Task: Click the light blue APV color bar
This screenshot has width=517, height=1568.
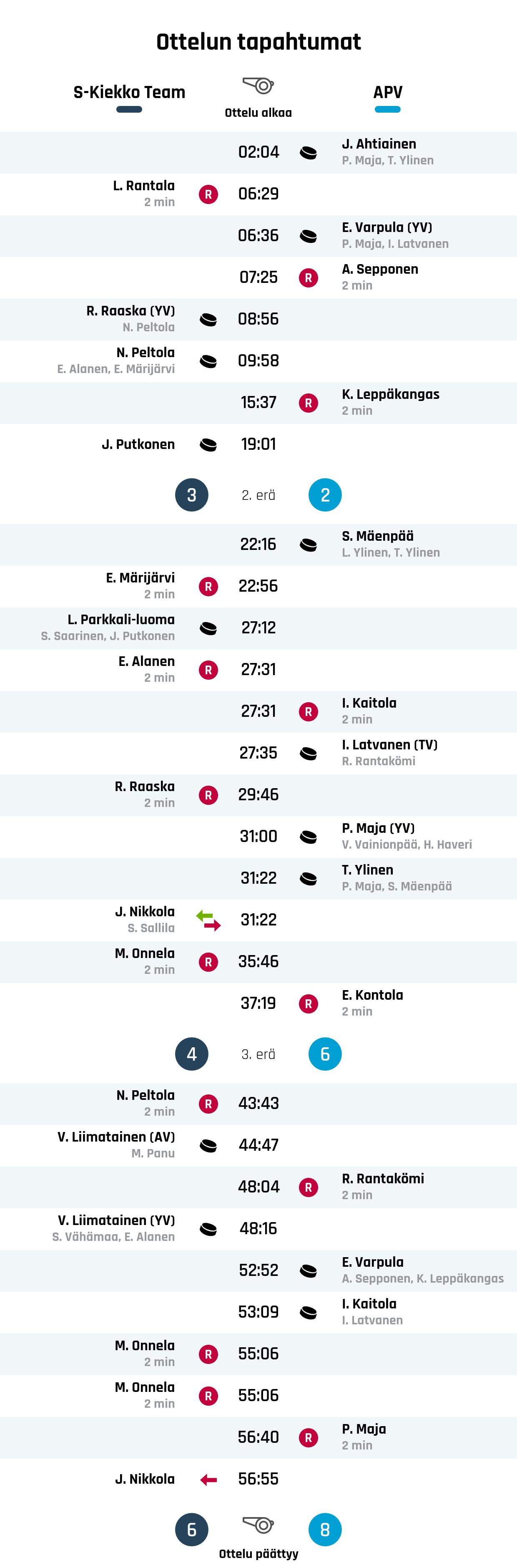Action: 387,110
